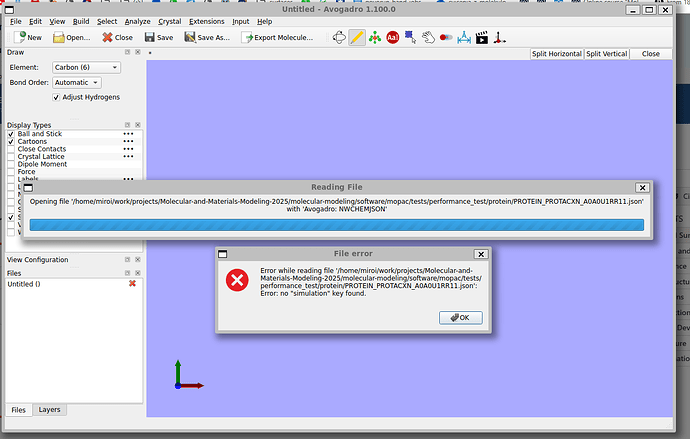
Task: Open the View menu
Action: tap(57, 22)
